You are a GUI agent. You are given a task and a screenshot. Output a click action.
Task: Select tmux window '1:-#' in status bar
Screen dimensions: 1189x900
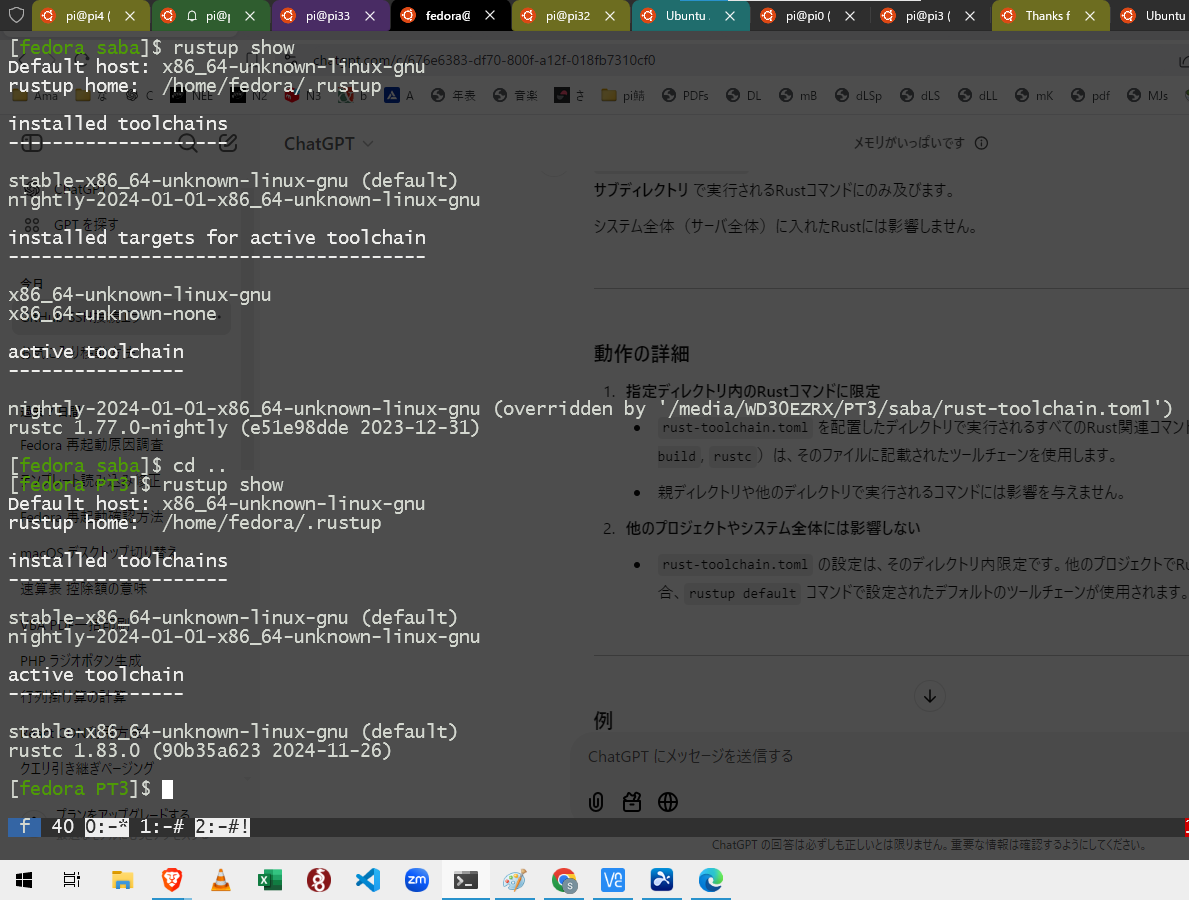tap(162, 826)
